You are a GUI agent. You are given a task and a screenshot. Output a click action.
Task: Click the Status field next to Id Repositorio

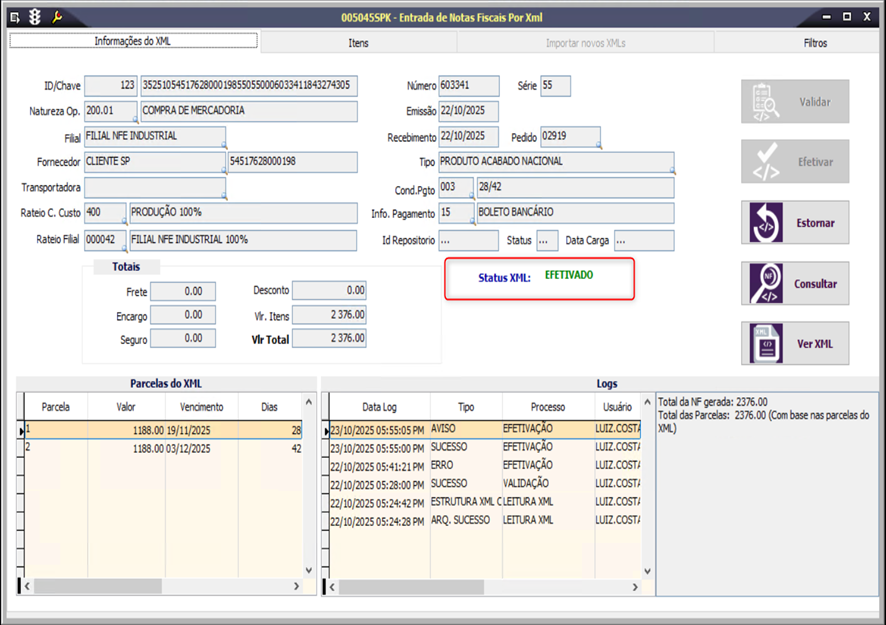click(x=548, y=241)
